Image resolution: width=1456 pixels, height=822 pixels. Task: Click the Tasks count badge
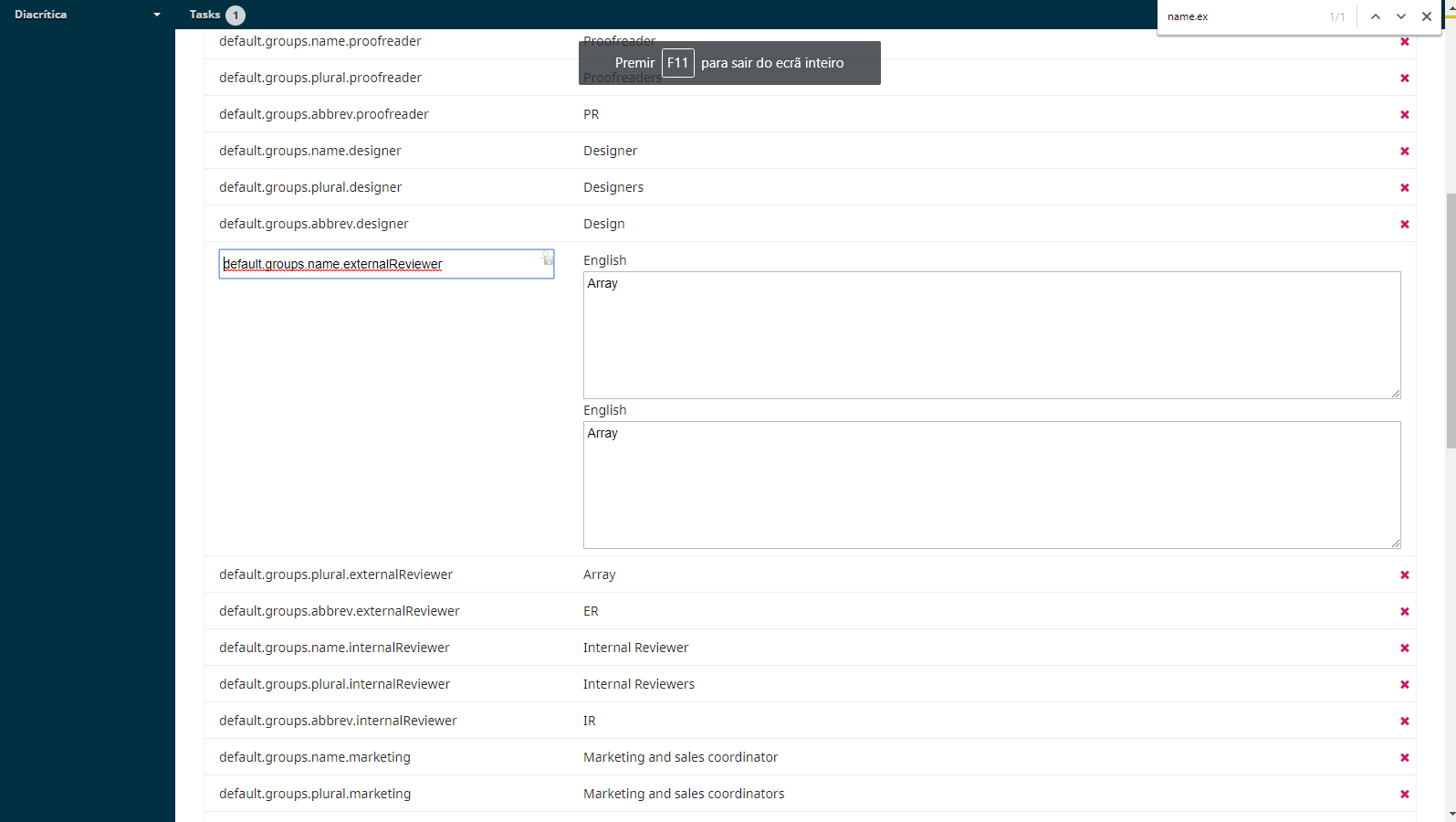(x=236, y=16)
